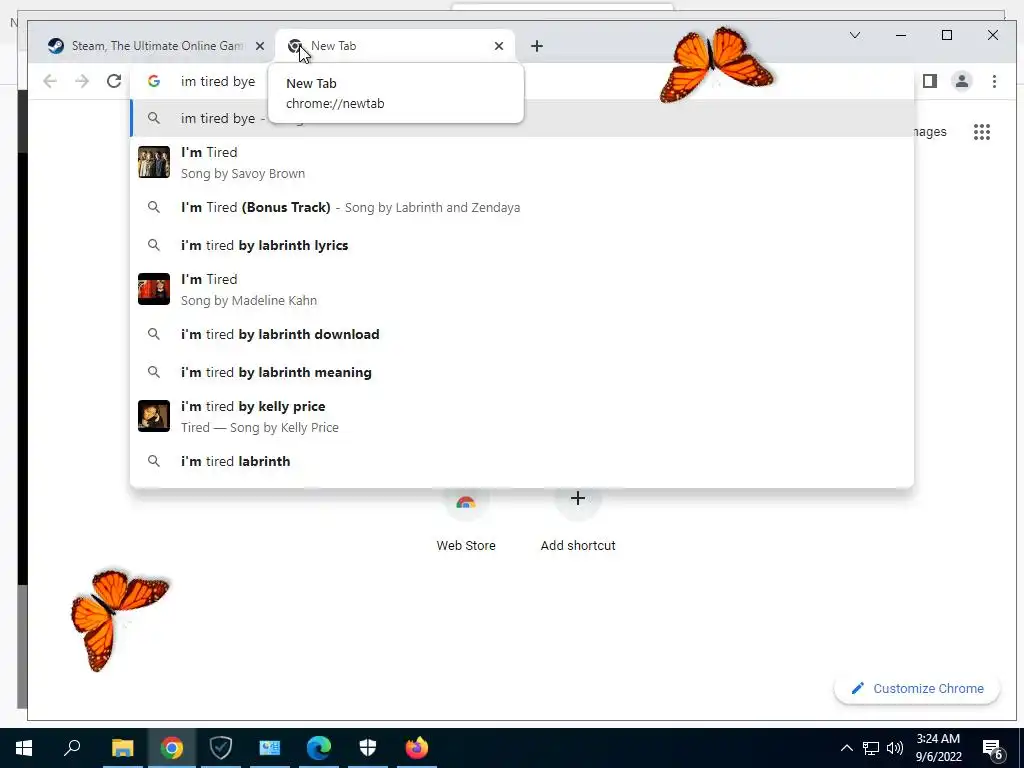The image size is (1024, 768).
Task: Click the Google logo in the address bar
Action: point(154,81)
